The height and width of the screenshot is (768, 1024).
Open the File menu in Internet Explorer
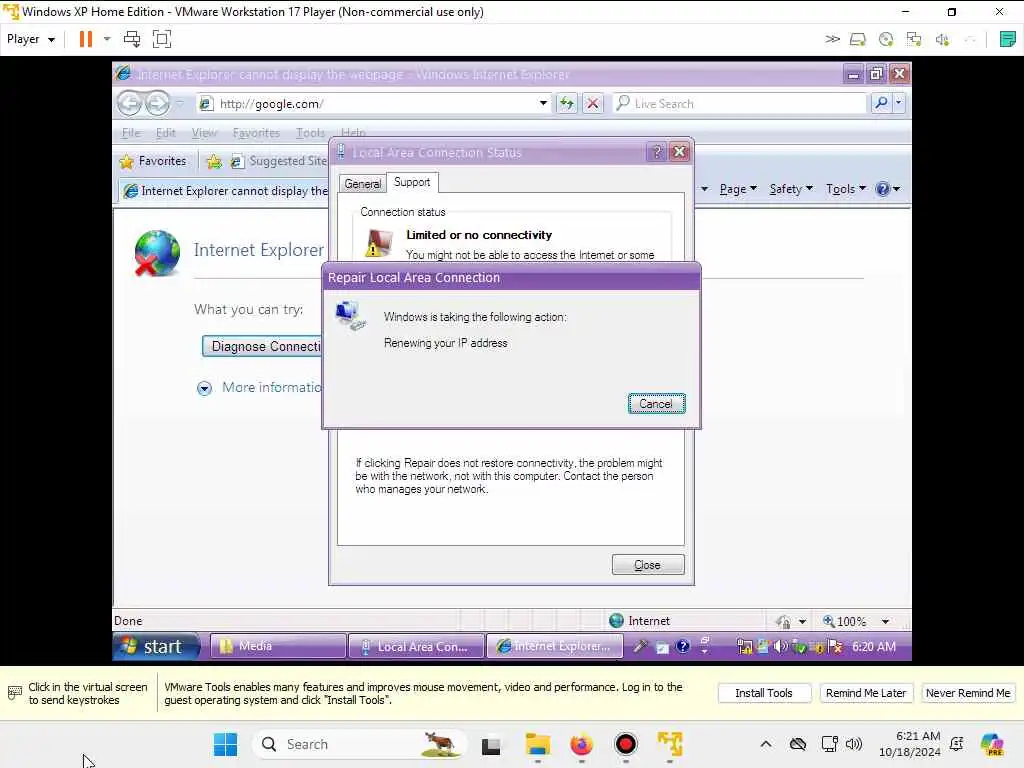[x=131, y=133]
